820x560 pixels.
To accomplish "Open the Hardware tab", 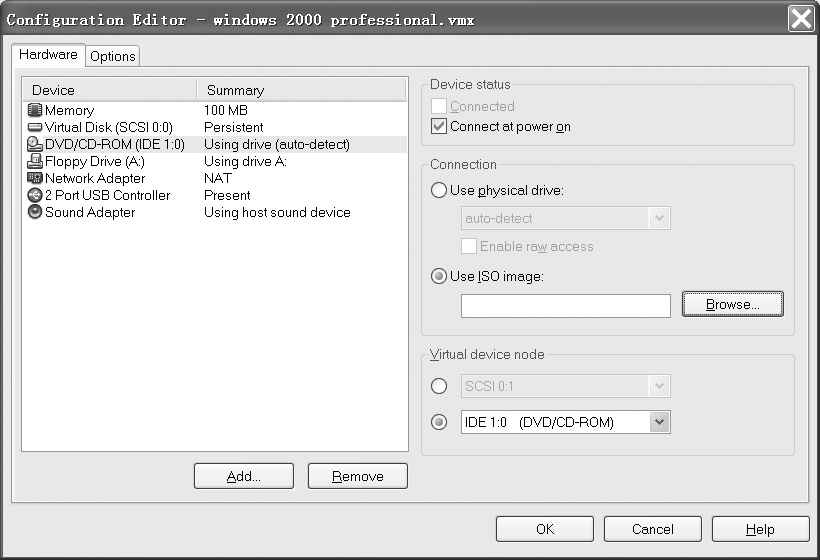I will [x=48, y=56].
